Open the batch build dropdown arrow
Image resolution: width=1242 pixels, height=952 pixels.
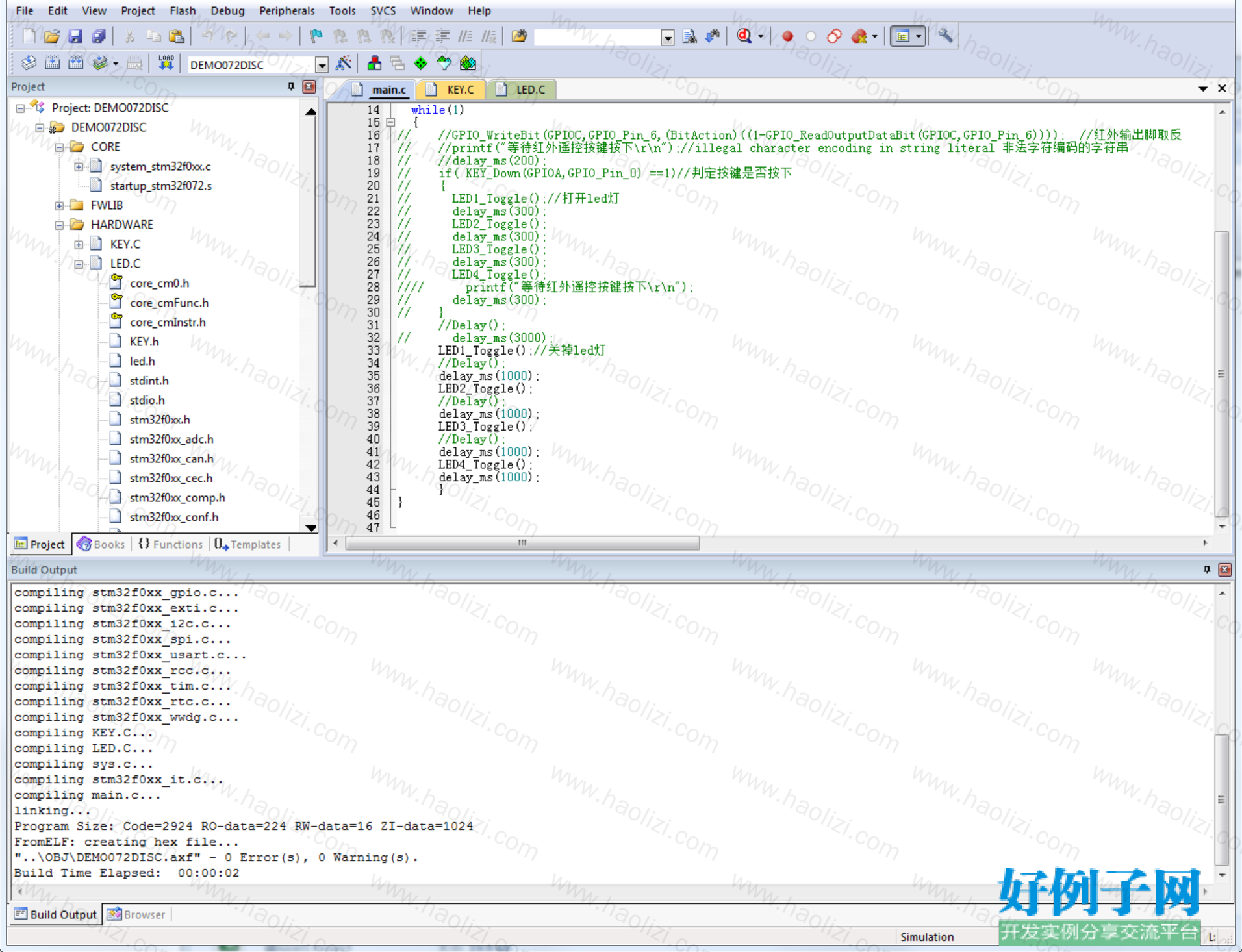pyautogui.click(x=116, y=64)
